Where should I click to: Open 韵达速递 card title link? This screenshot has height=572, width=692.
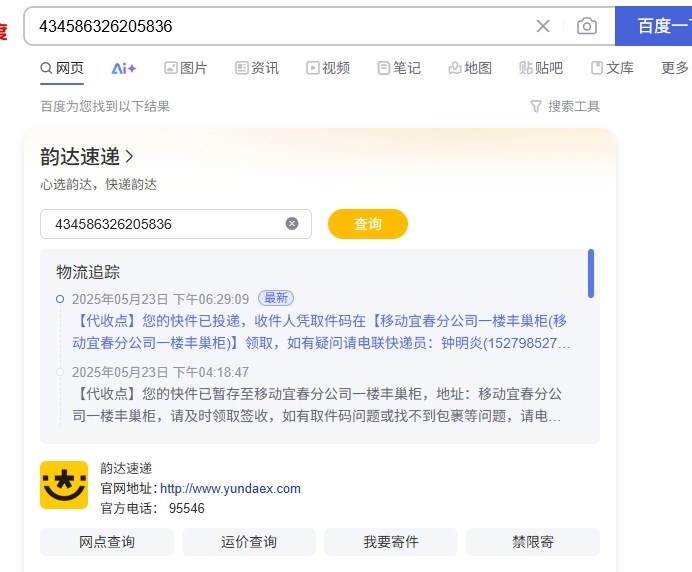[x=86, y=157]
